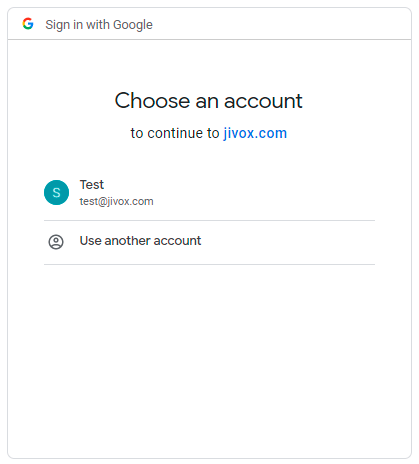Click the word Google in the header
The height and width of the screenshot is (464, 419).
point(133,25)
